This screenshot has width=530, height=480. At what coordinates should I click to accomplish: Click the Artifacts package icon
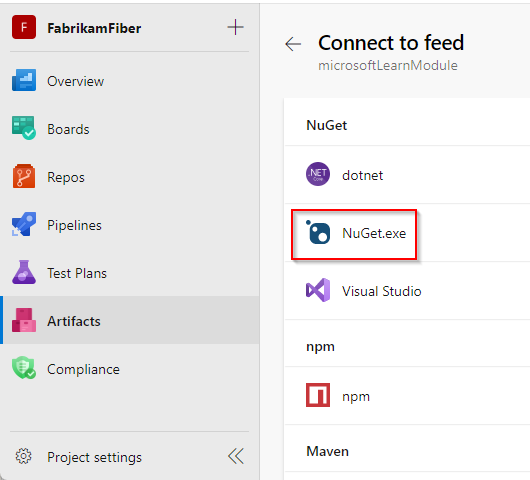24,320
